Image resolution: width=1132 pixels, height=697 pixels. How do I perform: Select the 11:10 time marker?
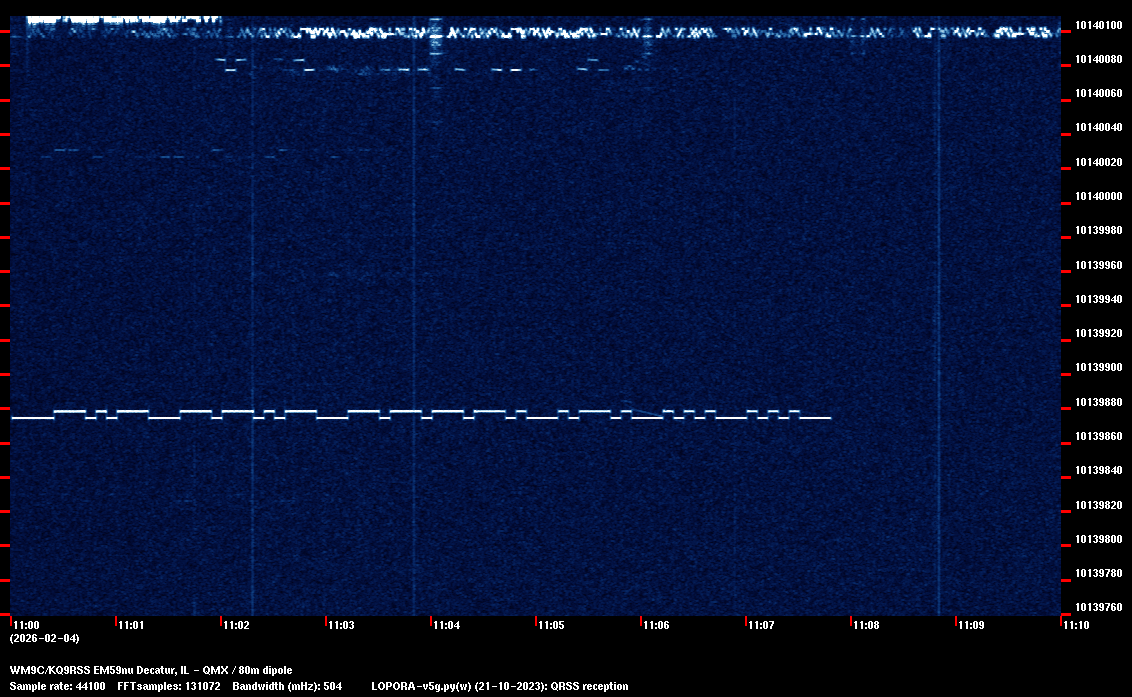tap(1076, 625)
